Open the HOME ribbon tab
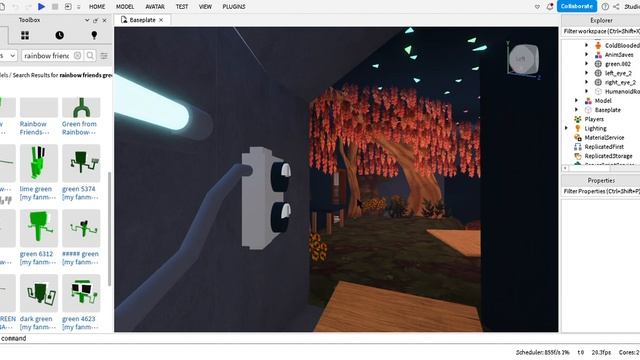 [x=97, y=7]
